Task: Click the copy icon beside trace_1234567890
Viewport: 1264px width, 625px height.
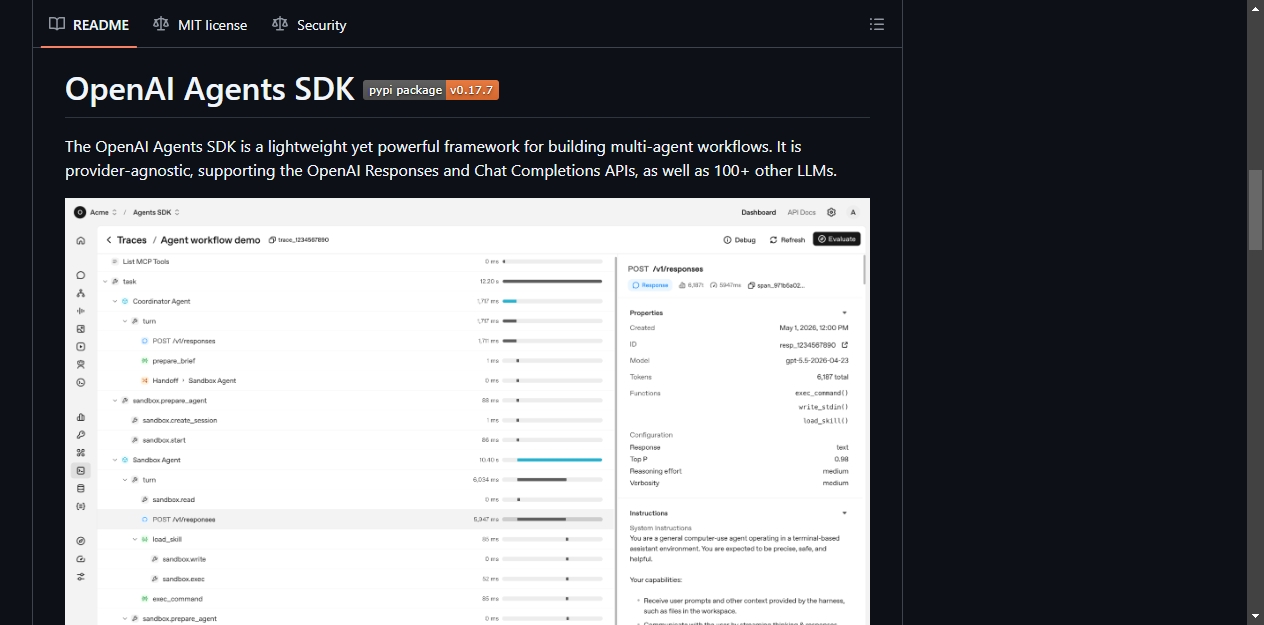Action: [272, 240]
